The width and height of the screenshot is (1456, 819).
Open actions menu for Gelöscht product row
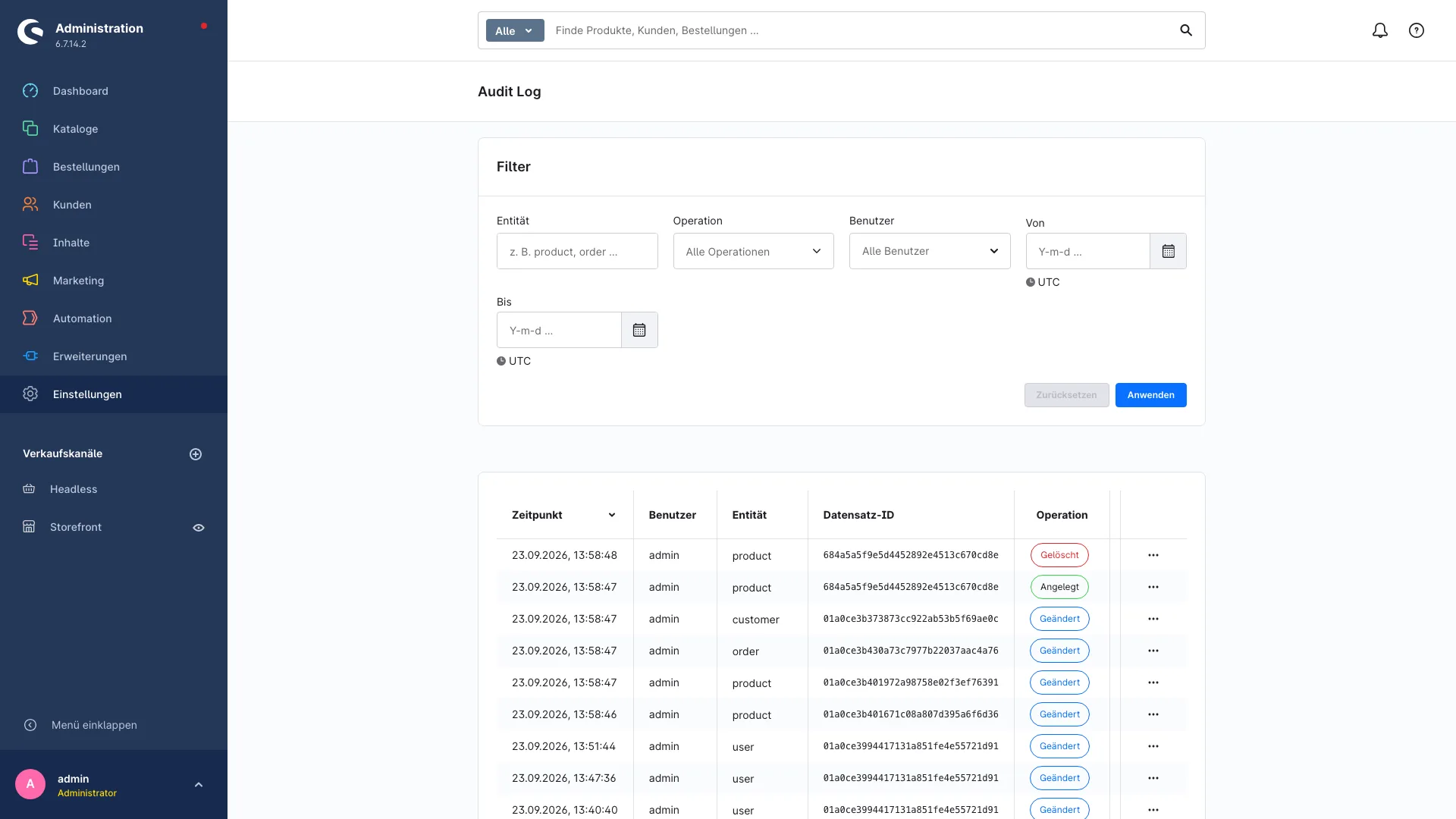(x=1153, y=555)
